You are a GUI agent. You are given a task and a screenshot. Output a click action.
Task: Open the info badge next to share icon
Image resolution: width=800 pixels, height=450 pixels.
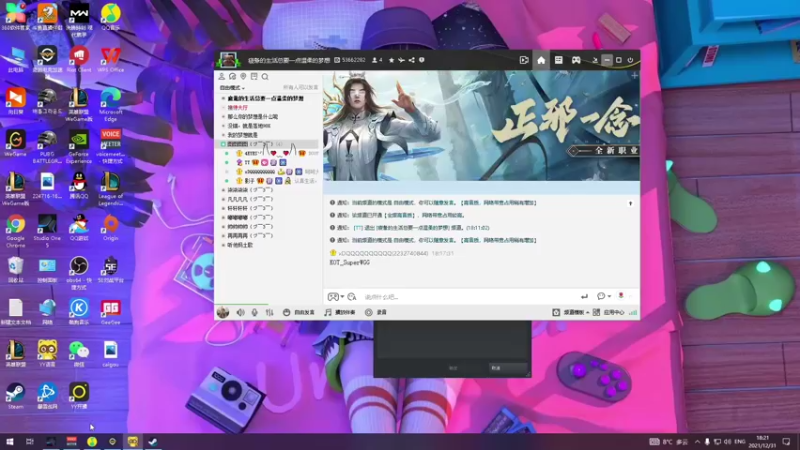click(x=421, y=60)
